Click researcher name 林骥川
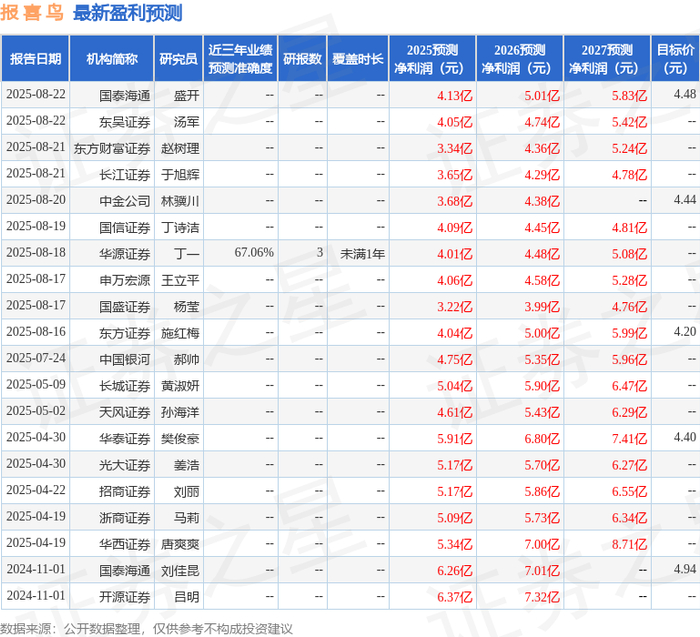 pyautogui.click(x=180, y=201)
